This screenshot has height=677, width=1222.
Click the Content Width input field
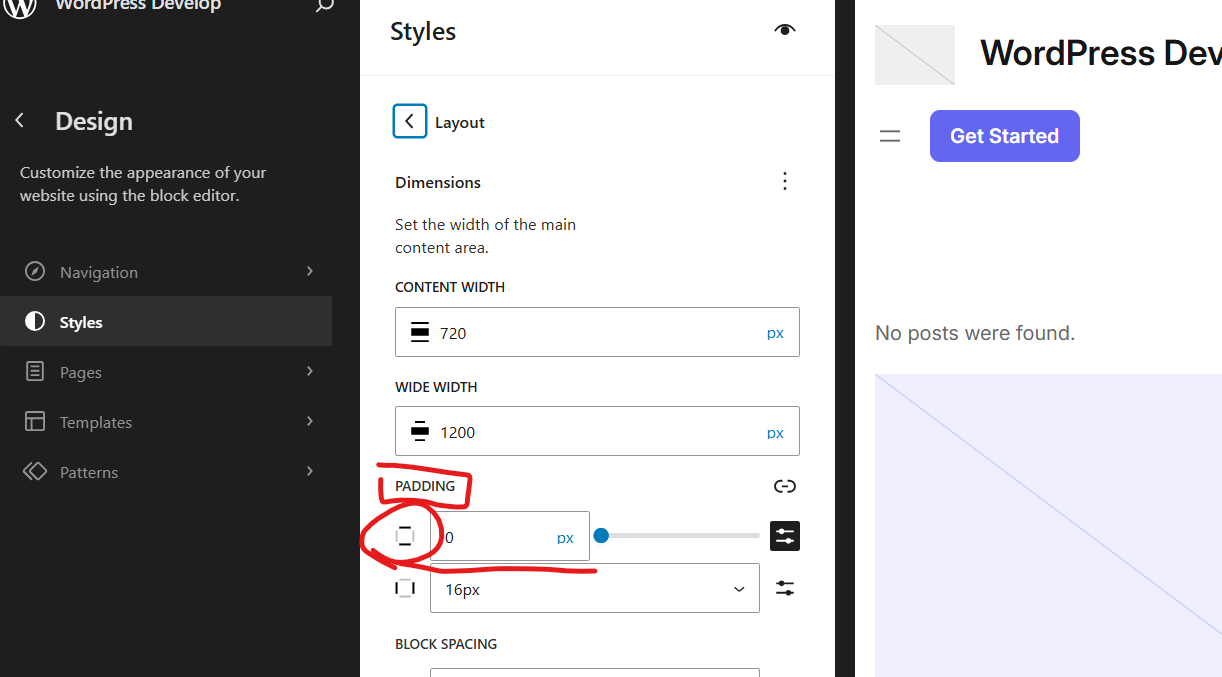tap(597, 332)
